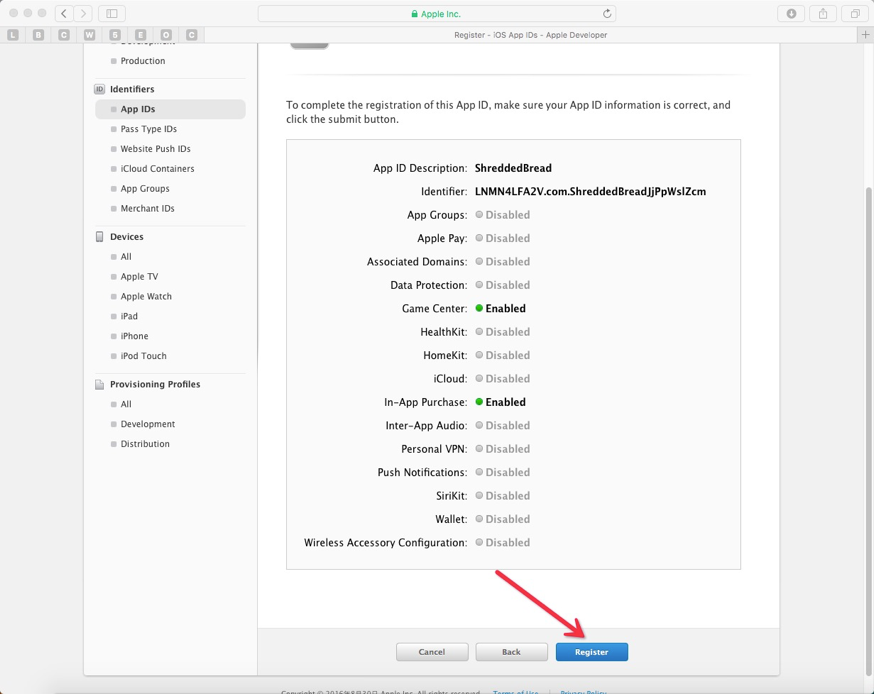Open the L favorite bookmark icon
Image resolution: width=874 pixels, height=694 pixels.
tap(13, 35)
